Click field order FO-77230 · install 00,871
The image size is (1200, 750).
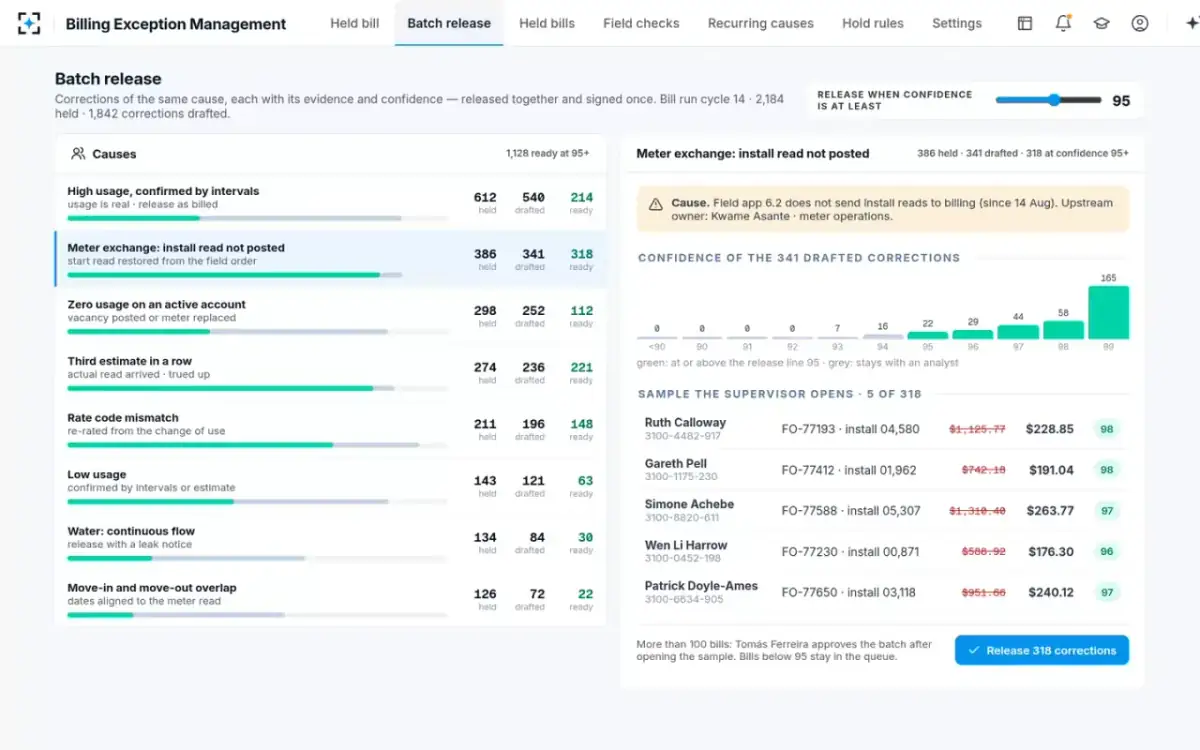pos(850,552)
